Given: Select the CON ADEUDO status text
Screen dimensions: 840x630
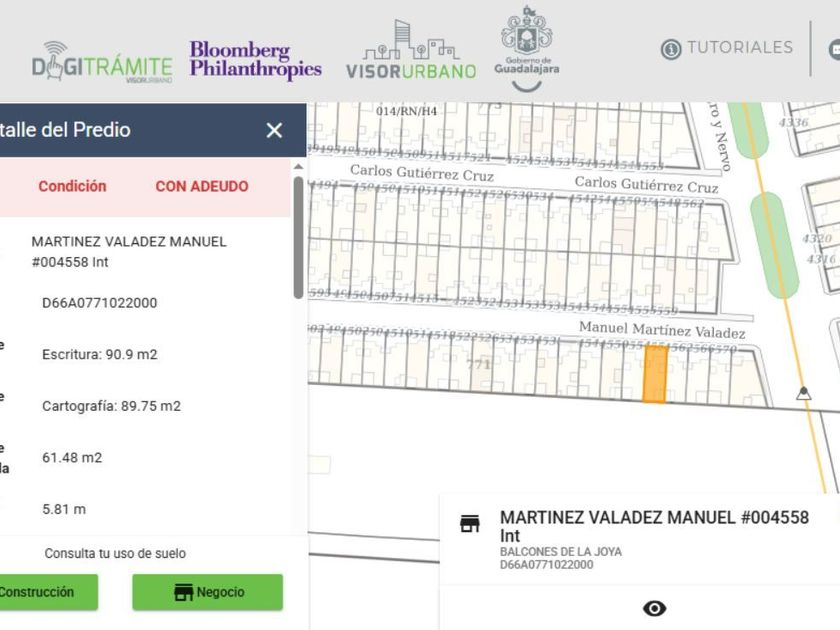Looking at the screenshot, I should (202, 186).
